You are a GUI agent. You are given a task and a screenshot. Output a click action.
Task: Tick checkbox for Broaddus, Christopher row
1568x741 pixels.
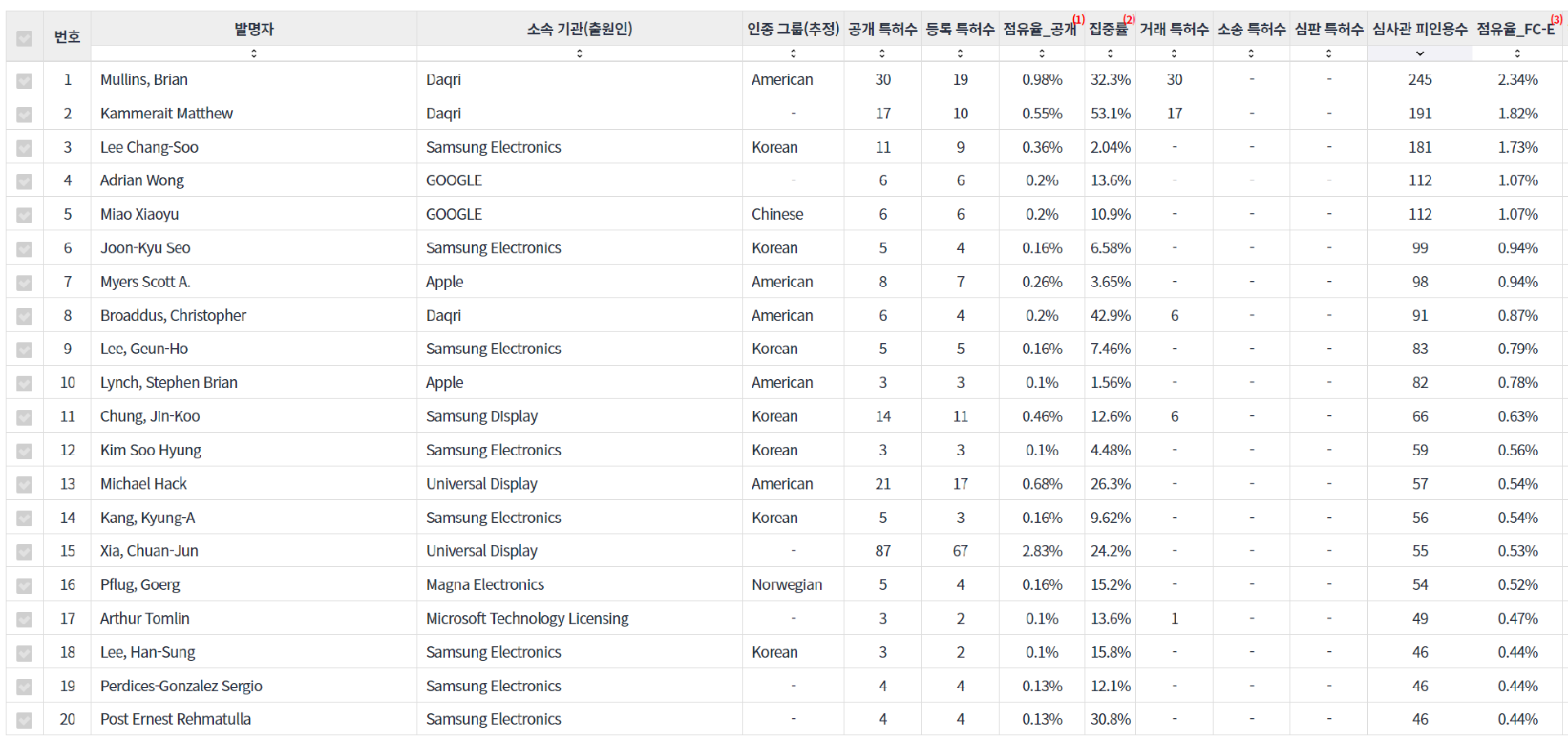tap(24, 316)
